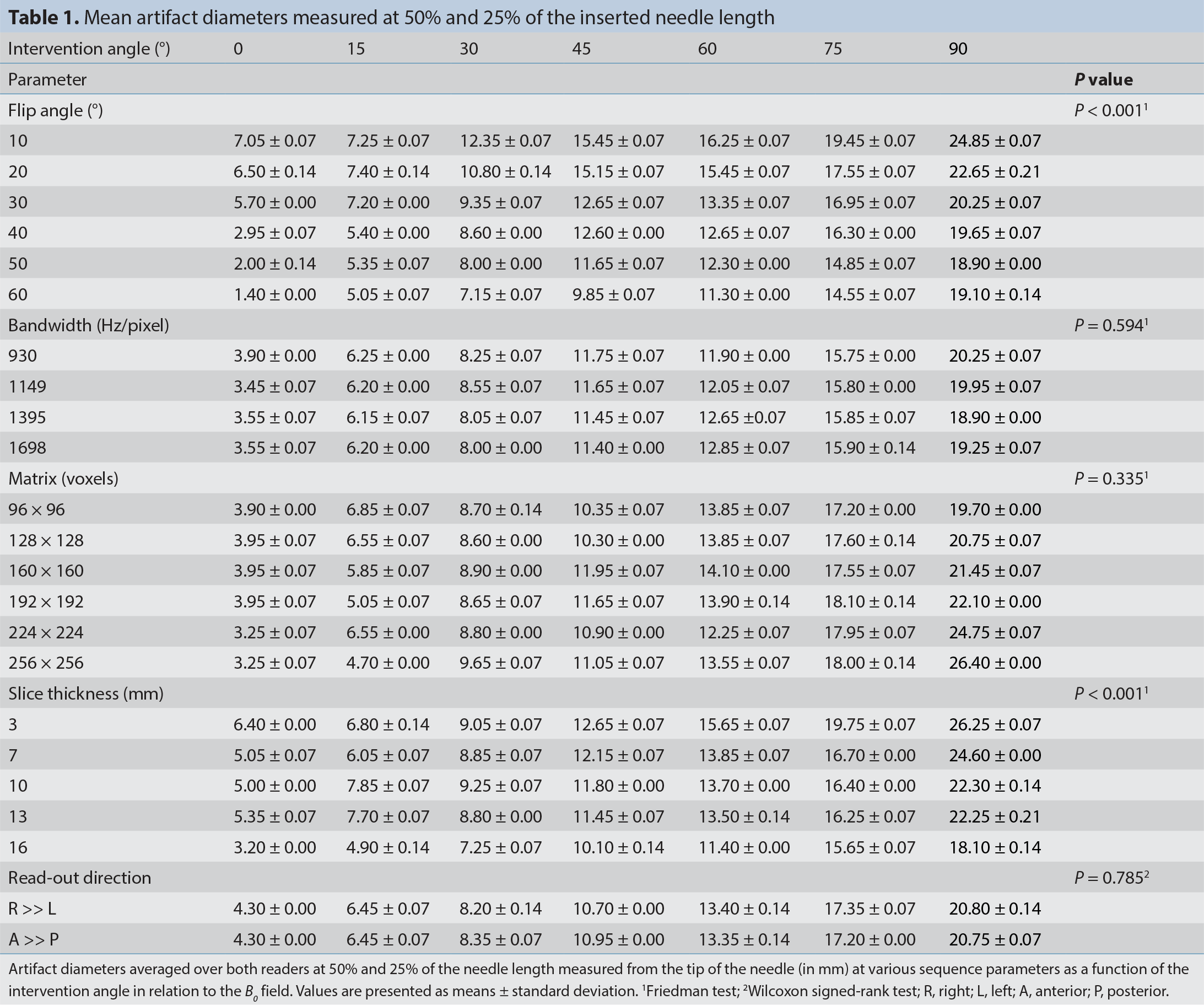Select the intervention angle column header '90'
Image resolution: width=1204 pixels, height=1005 pixels.
tap(958, 49)
